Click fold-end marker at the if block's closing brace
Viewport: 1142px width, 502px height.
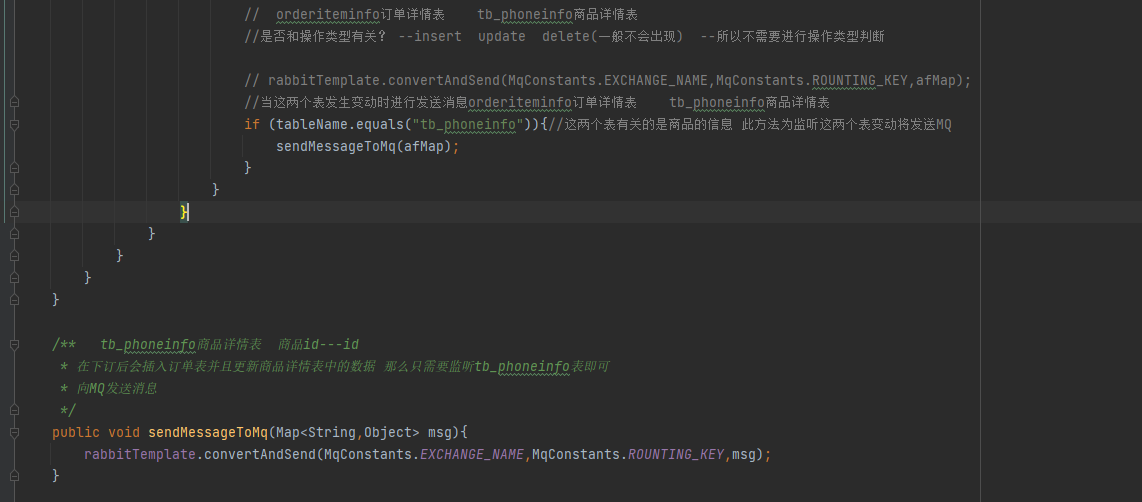pyautogui.click(x=13, y=168)
